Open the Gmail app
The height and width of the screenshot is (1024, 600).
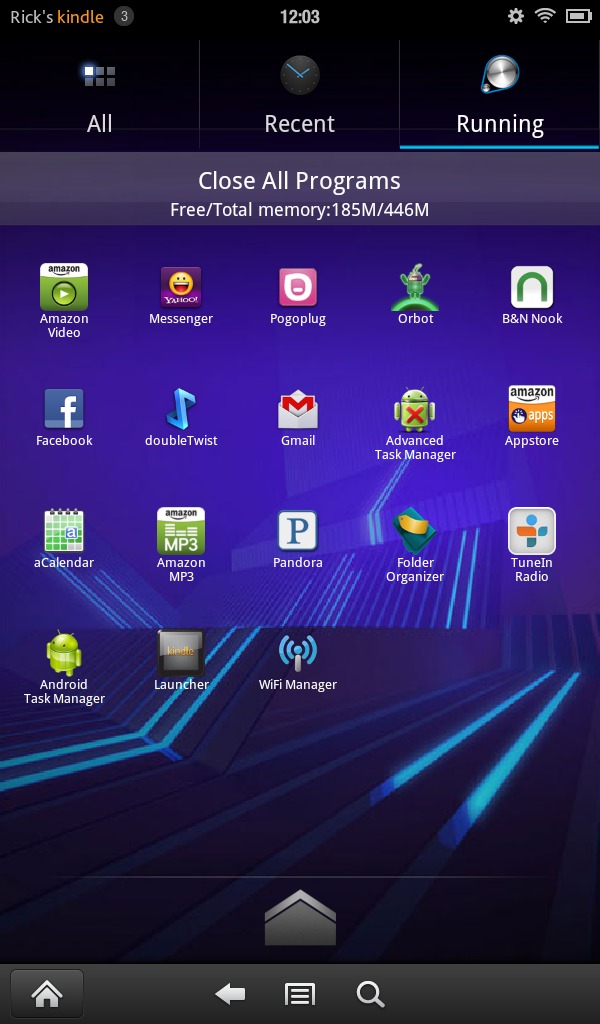tap(298, 409)
